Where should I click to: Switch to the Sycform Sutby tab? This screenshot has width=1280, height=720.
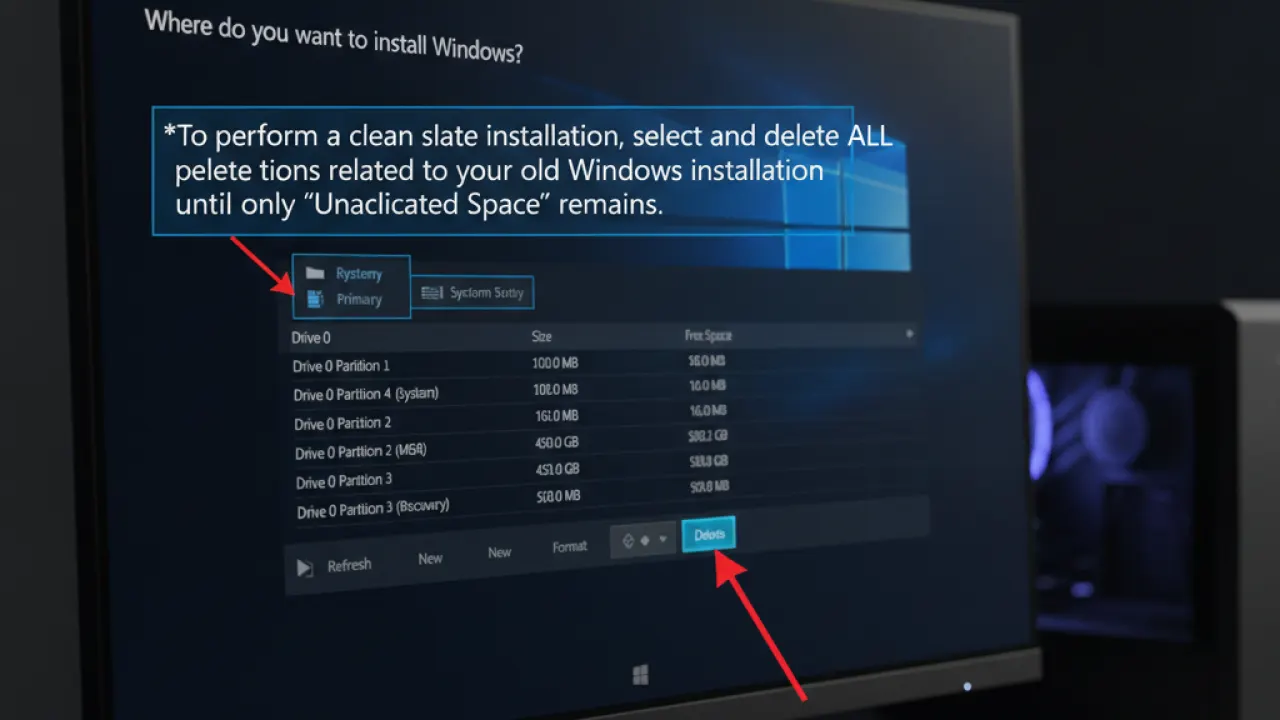coord(473,293)
